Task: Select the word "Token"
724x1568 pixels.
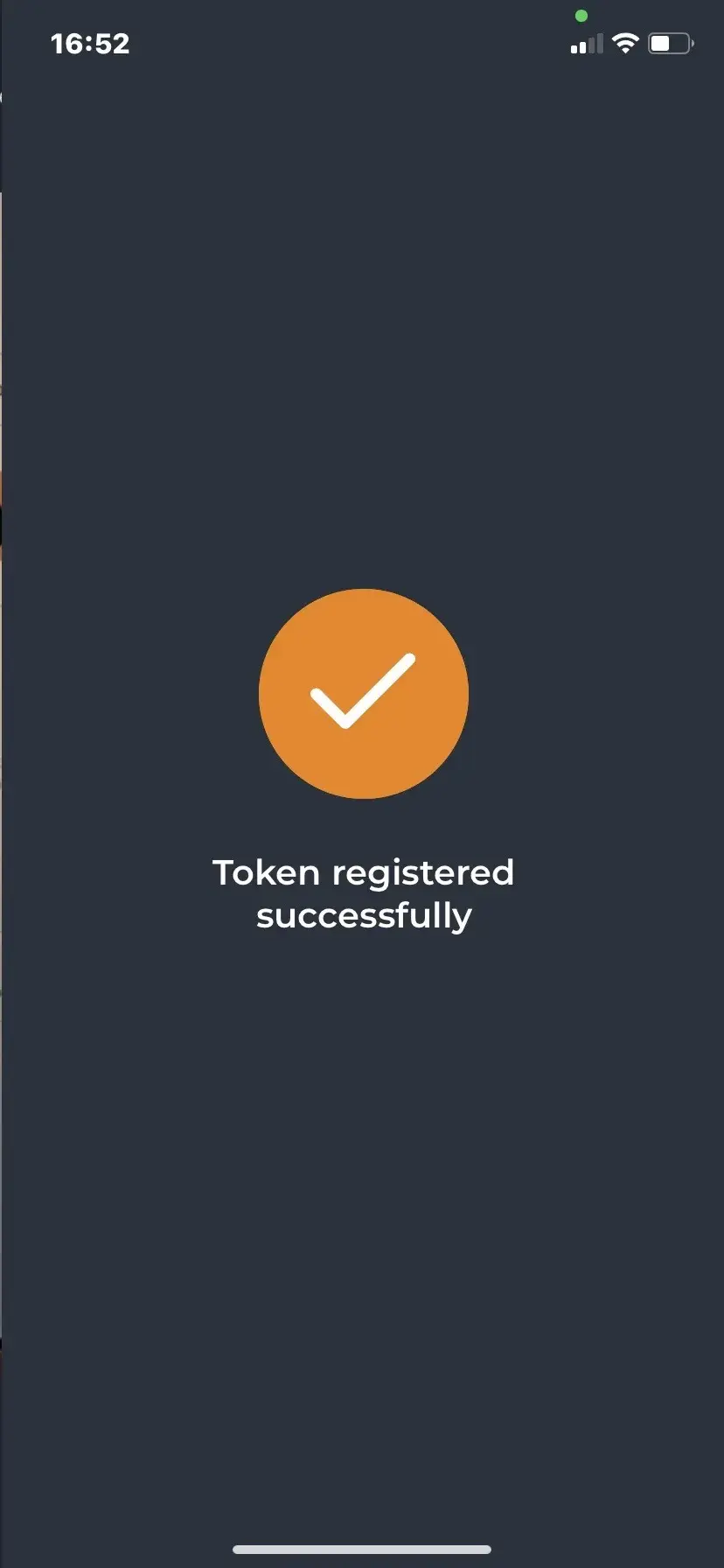Action: 266,872
